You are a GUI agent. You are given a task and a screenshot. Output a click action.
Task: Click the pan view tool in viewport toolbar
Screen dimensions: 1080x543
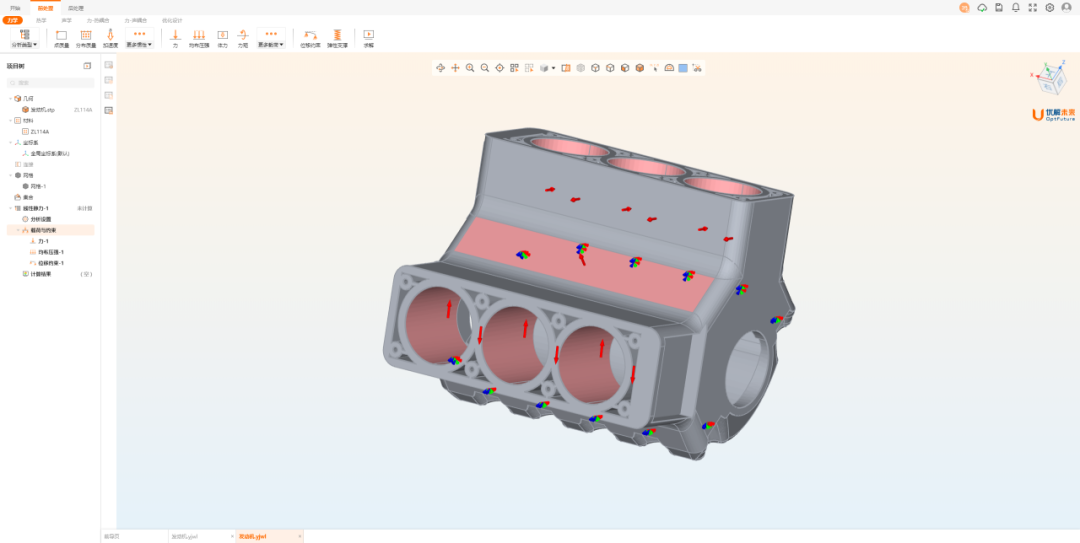455,68
